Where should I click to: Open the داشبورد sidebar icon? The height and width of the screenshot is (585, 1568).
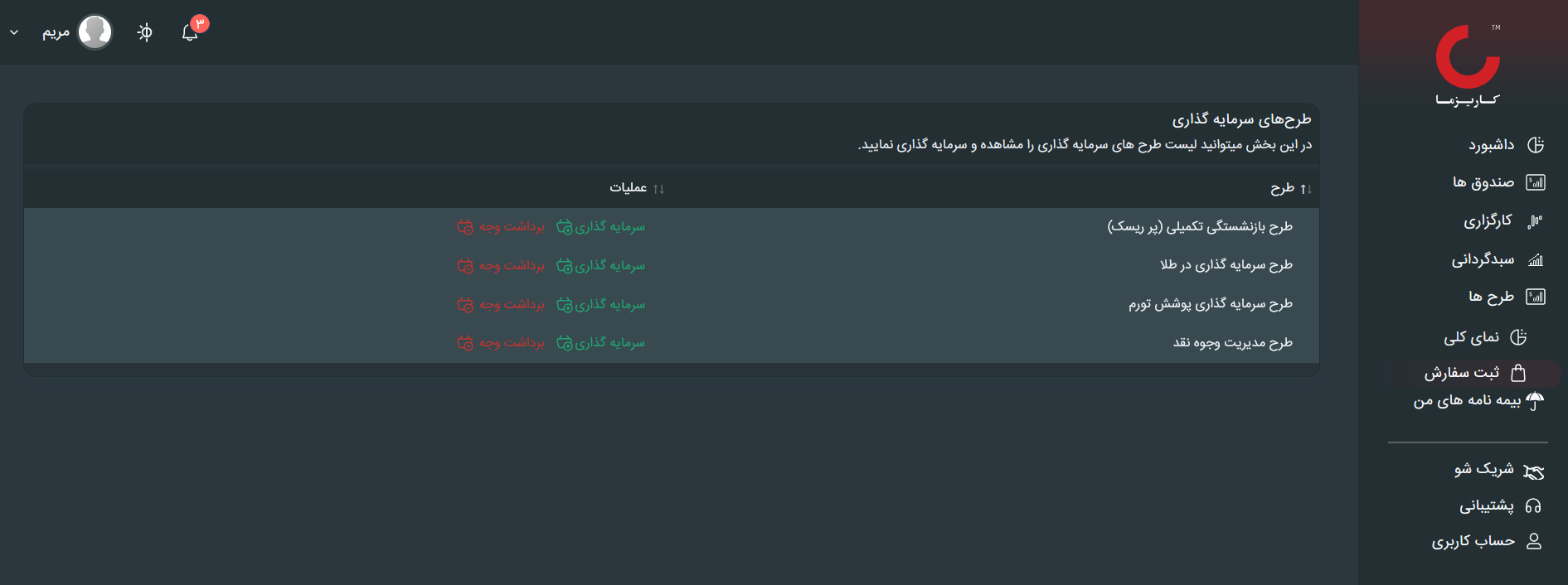tap(1536, 145)
